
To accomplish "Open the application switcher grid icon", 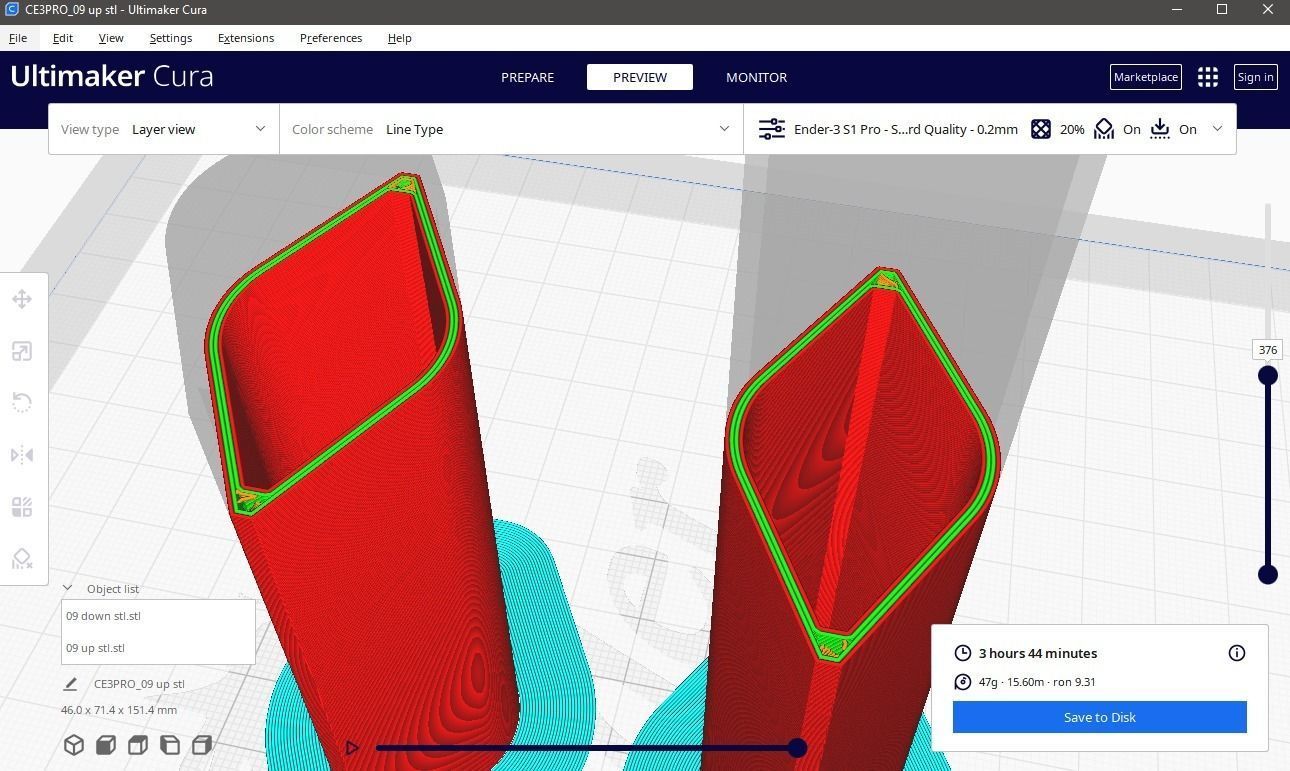I will click(1208, 77).
